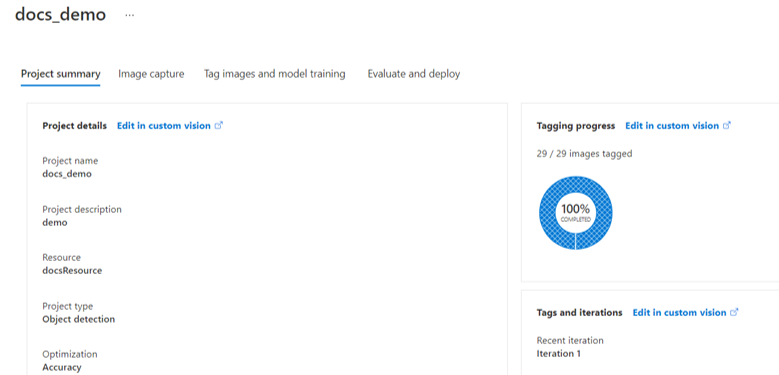The width and height of the screenshot is (779, 375).
Task: Click the 100% completed tagging progress donut
Action: pyautogui.click(x=576, y=213)
